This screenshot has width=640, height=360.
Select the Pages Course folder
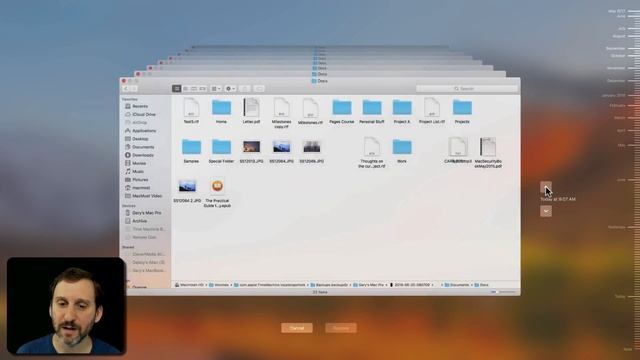342,111
